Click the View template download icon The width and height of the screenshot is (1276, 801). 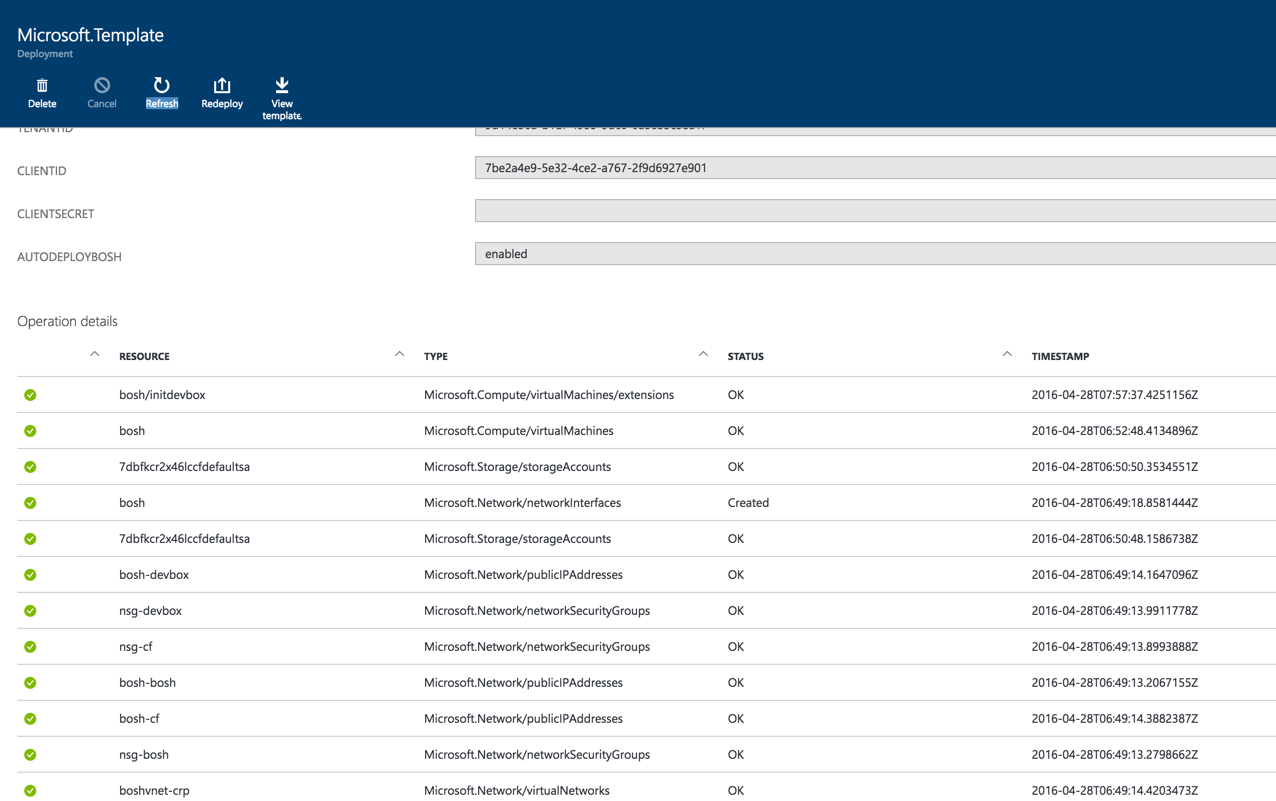[x=282, y=85]
